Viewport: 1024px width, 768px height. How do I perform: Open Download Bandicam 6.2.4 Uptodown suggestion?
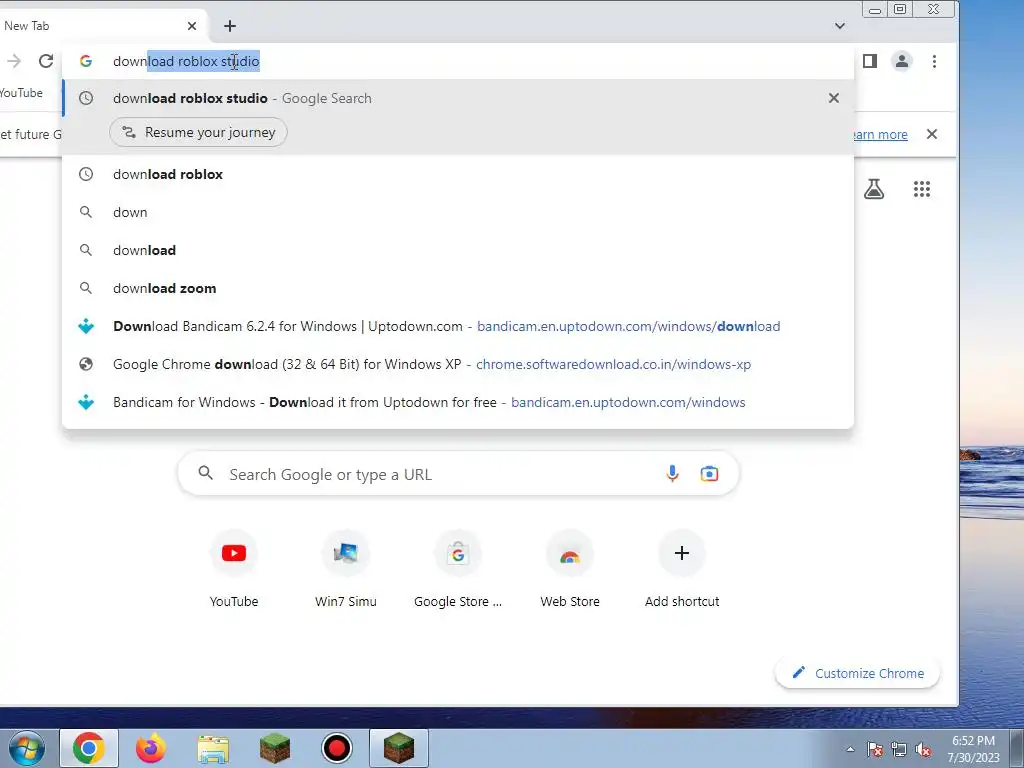(x=458, y=326)
